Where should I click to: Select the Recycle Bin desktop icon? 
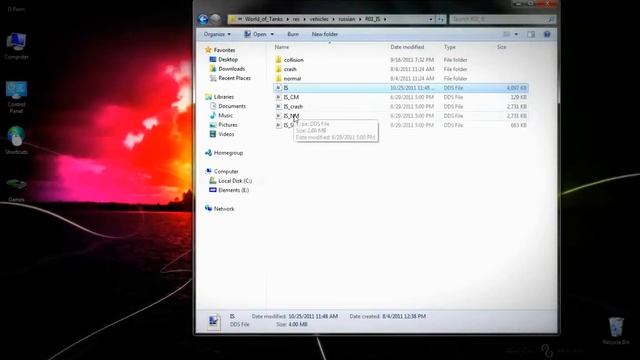tap(616, 331)
